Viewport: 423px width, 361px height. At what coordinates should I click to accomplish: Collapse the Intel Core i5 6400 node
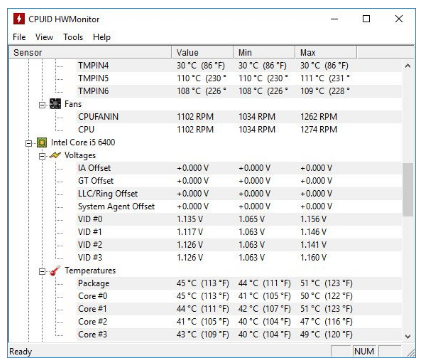(29, 143)
